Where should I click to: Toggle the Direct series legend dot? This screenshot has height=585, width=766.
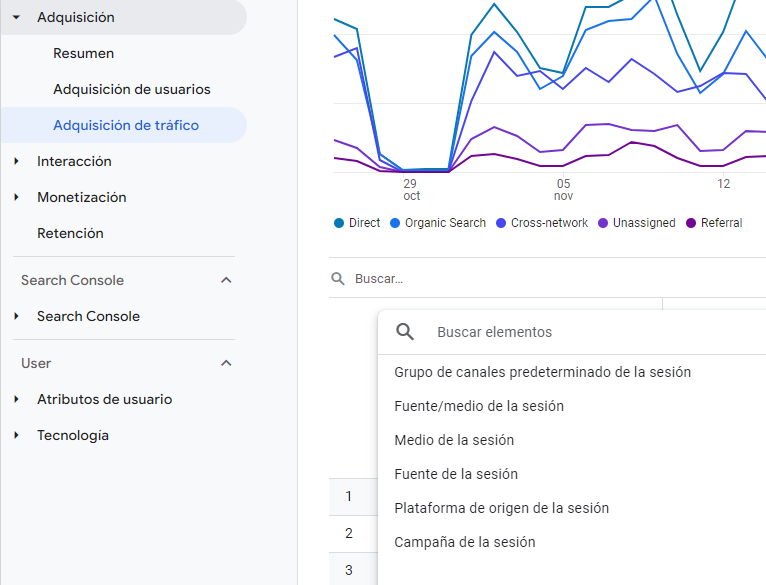pyautogui.click(x=339, y=223)
